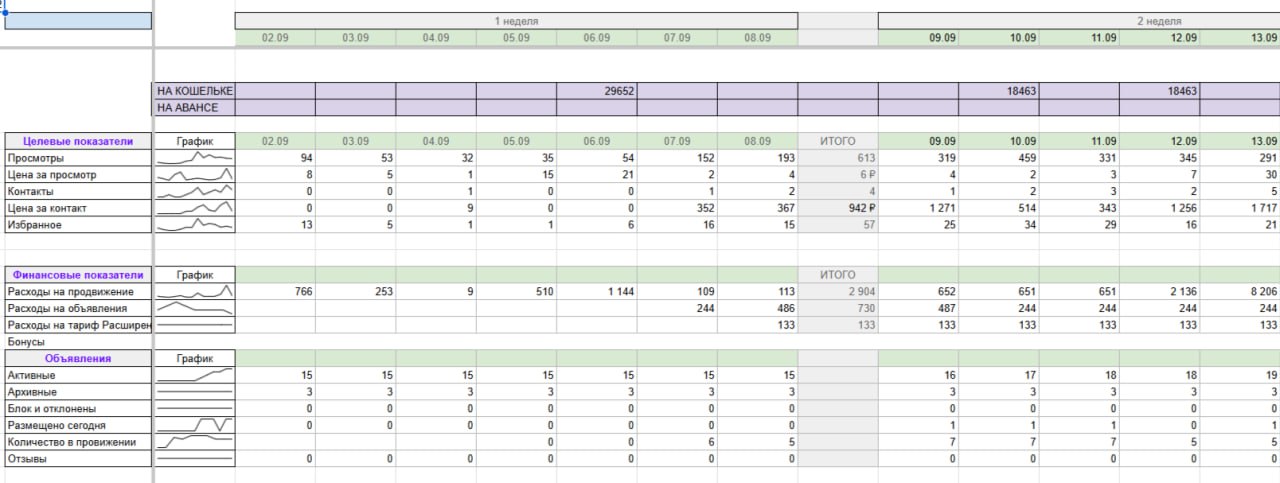Image resolution: width=1280 pixels, height=483 pixels.
Task: Select the "2 неделя" merged header cell
Action: pos(1078,21)
